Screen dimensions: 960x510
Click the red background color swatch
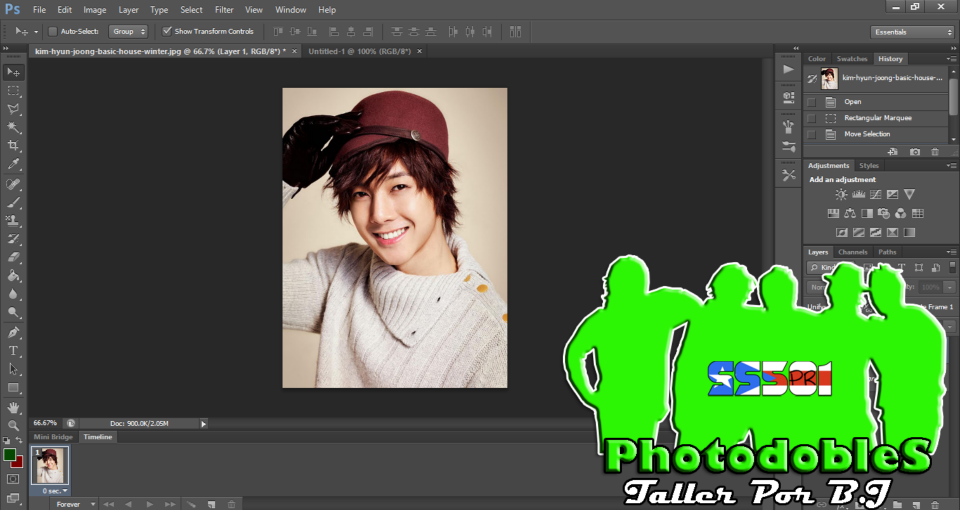(19, 463)
